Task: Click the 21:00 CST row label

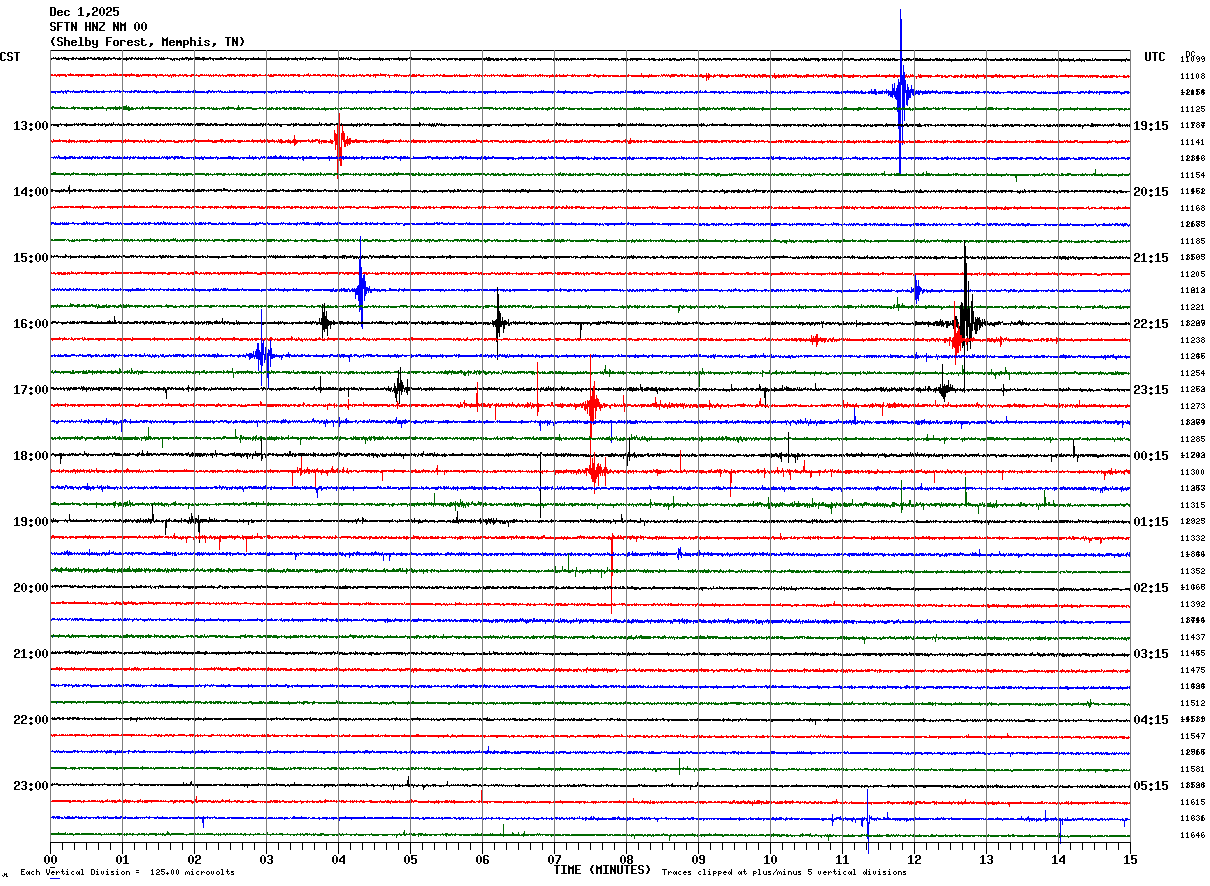Action: coord(31,654)
